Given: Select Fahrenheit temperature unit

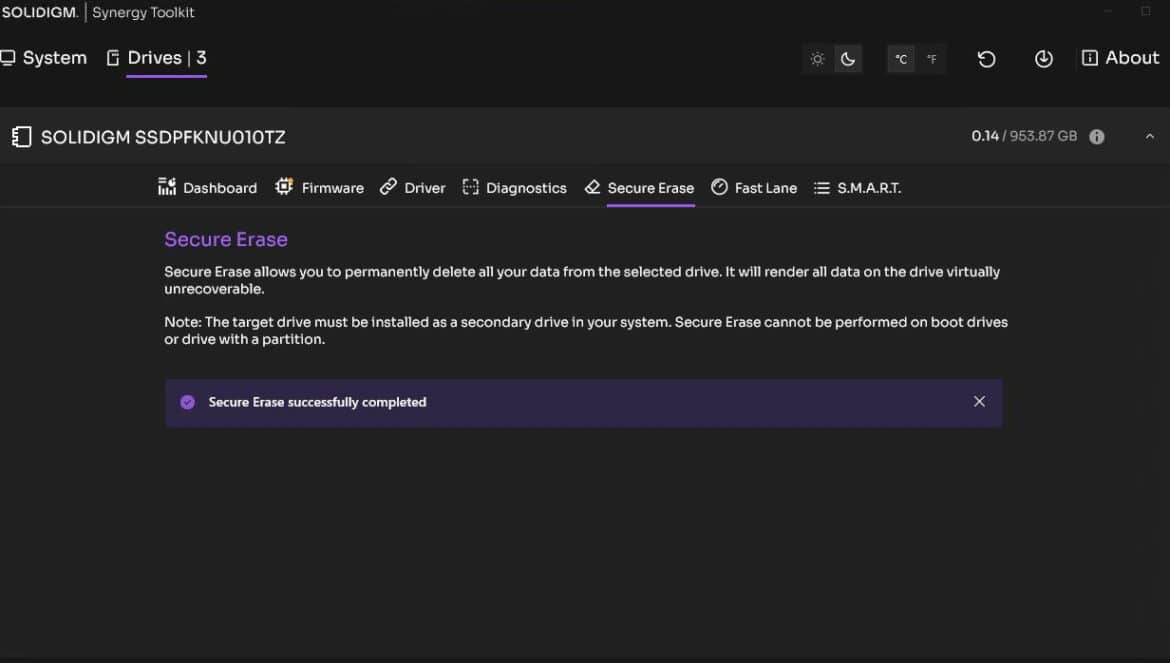Looking at the screenshot, I should tap(931, 59).
